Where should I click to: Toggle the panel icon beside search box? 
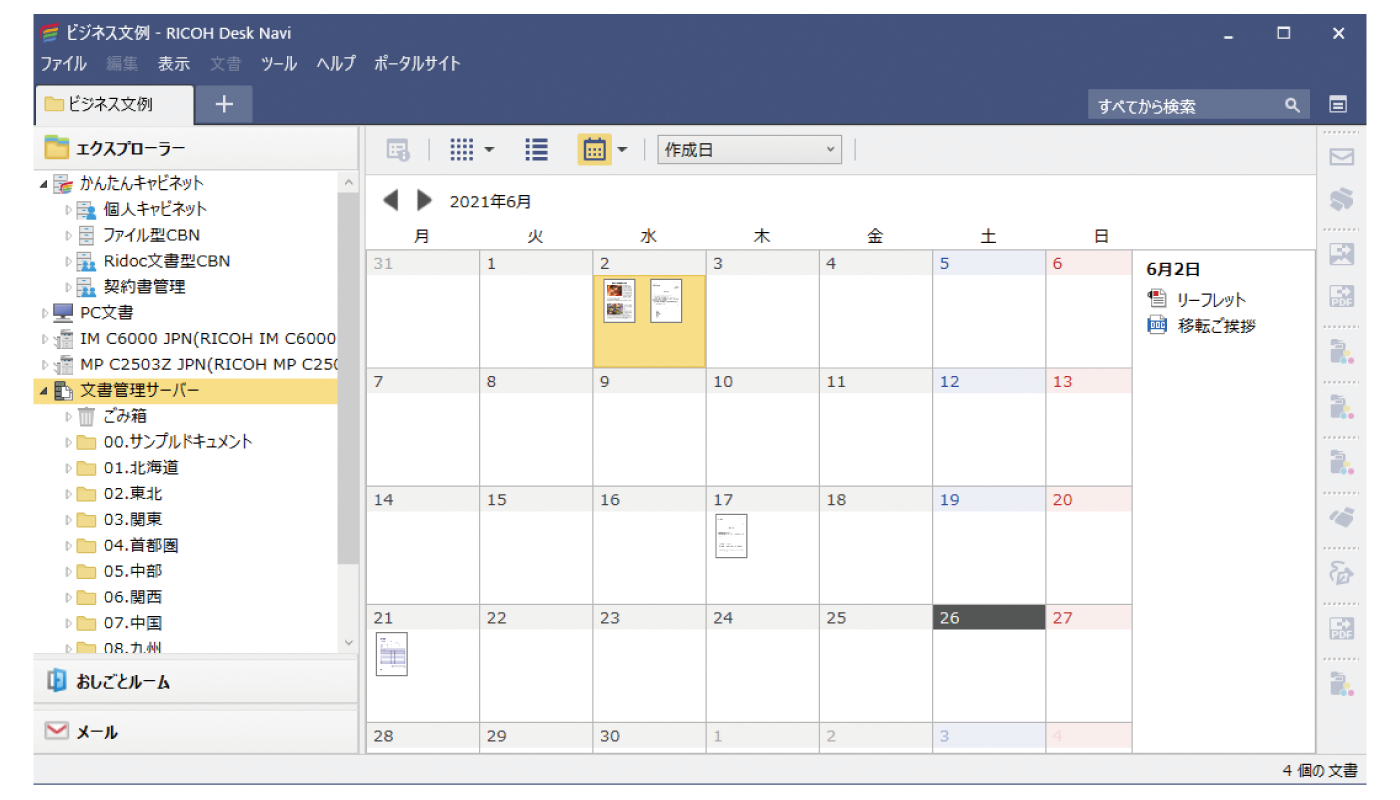[x=1337, y=105]
